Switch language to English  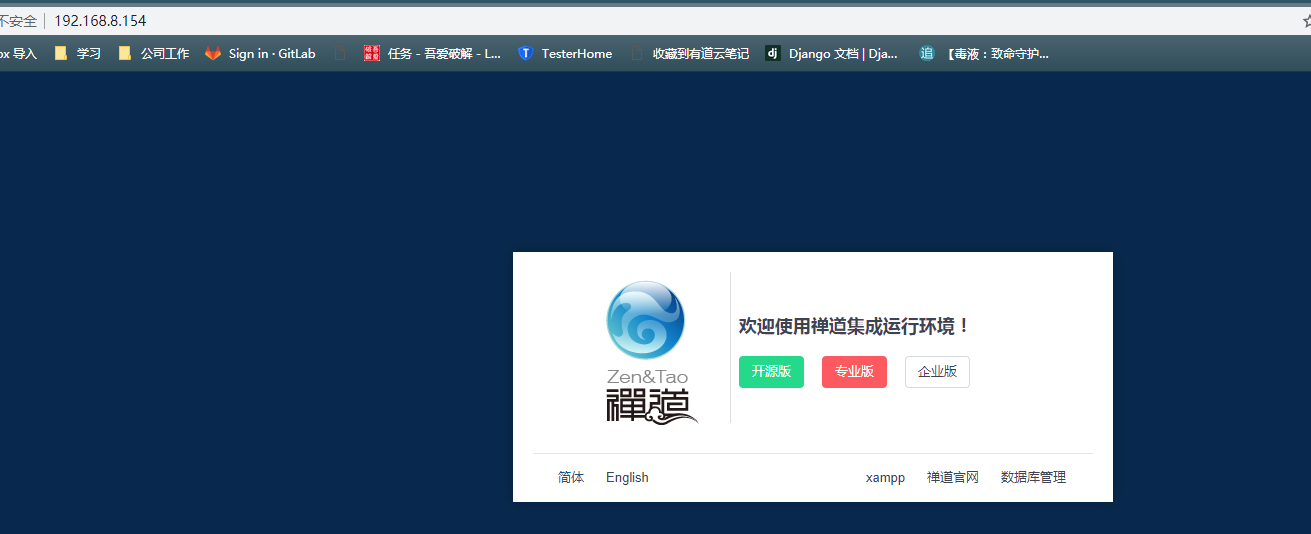tap(627, 478)
